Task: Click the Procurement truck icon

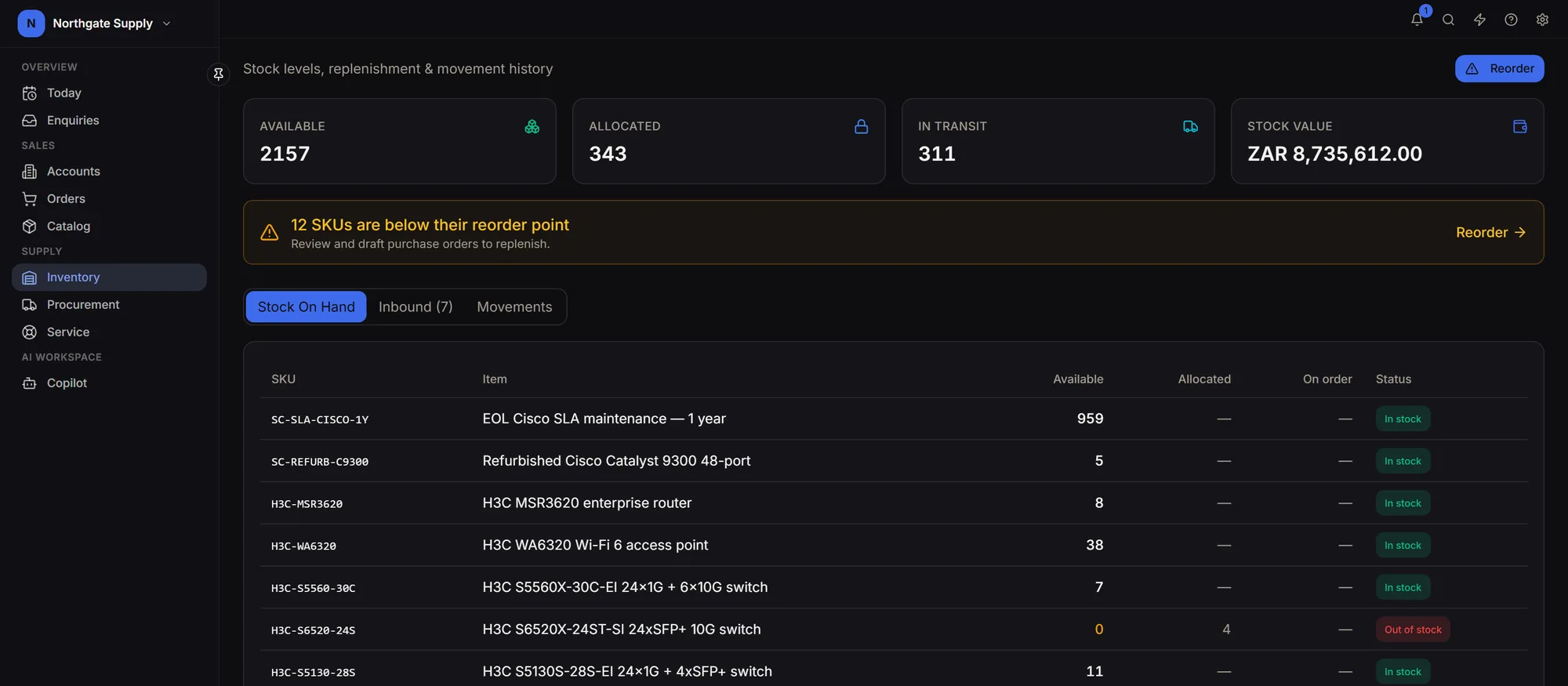Action: [x=30, y=305]
